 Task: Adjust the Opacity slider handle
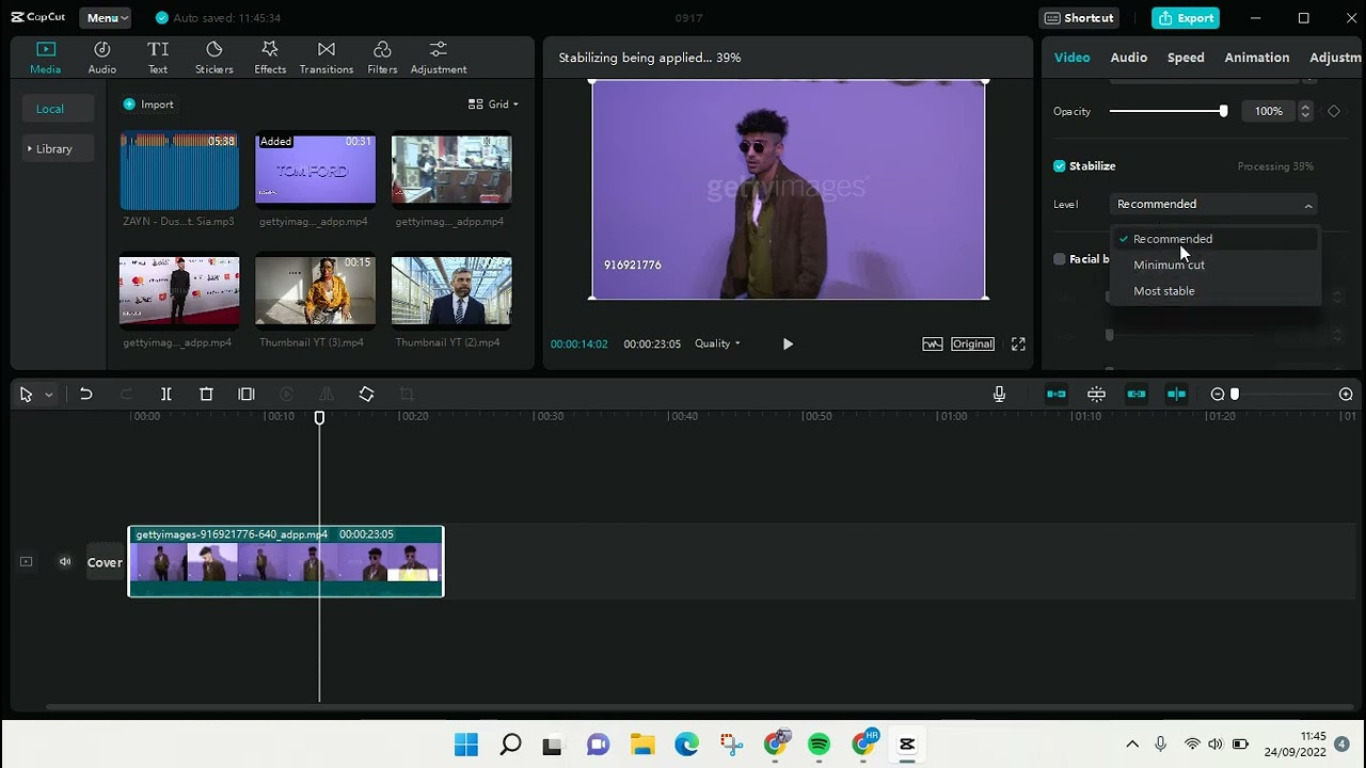(1223, 111)
